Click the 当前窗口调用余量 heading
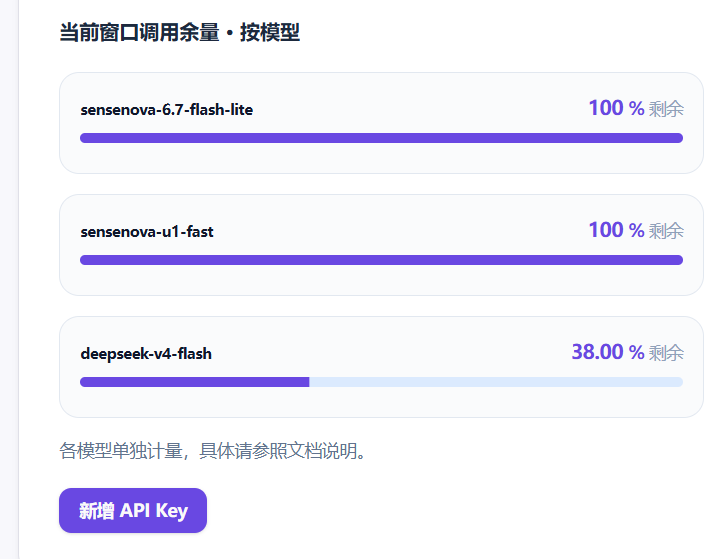 [x=179, y=33]
